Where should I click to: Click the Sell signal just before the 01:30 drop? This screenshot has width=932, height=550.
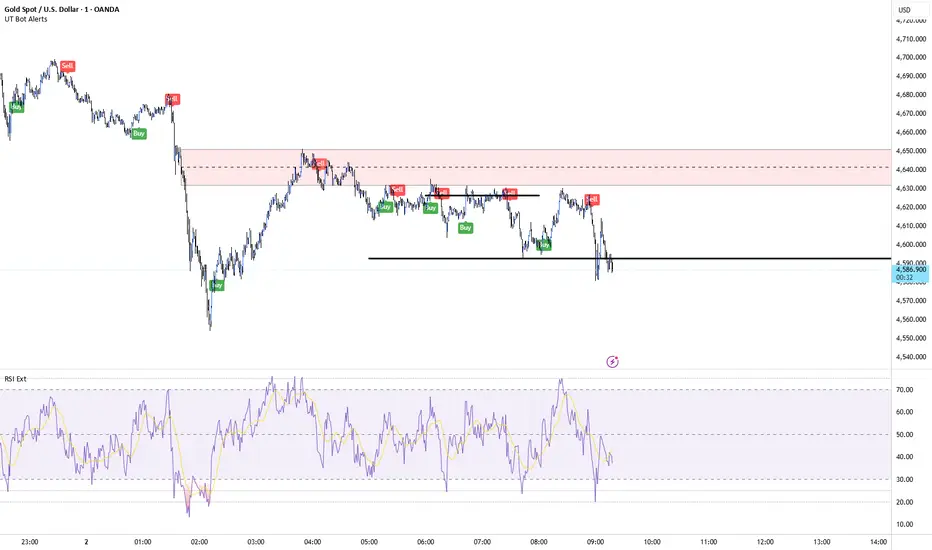[x=172, y=99]
